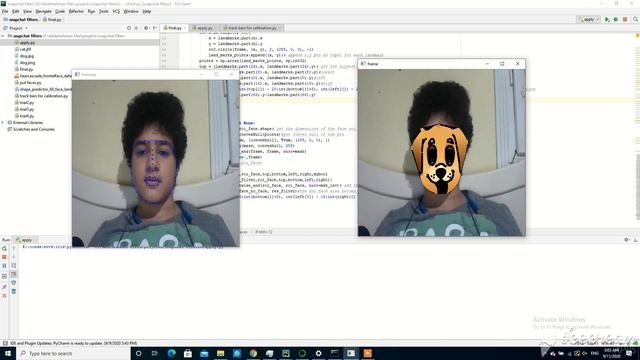Click the layout icon in the Run panel sidebar
This screenshot has width=640, height=360.
pos(4,276)
